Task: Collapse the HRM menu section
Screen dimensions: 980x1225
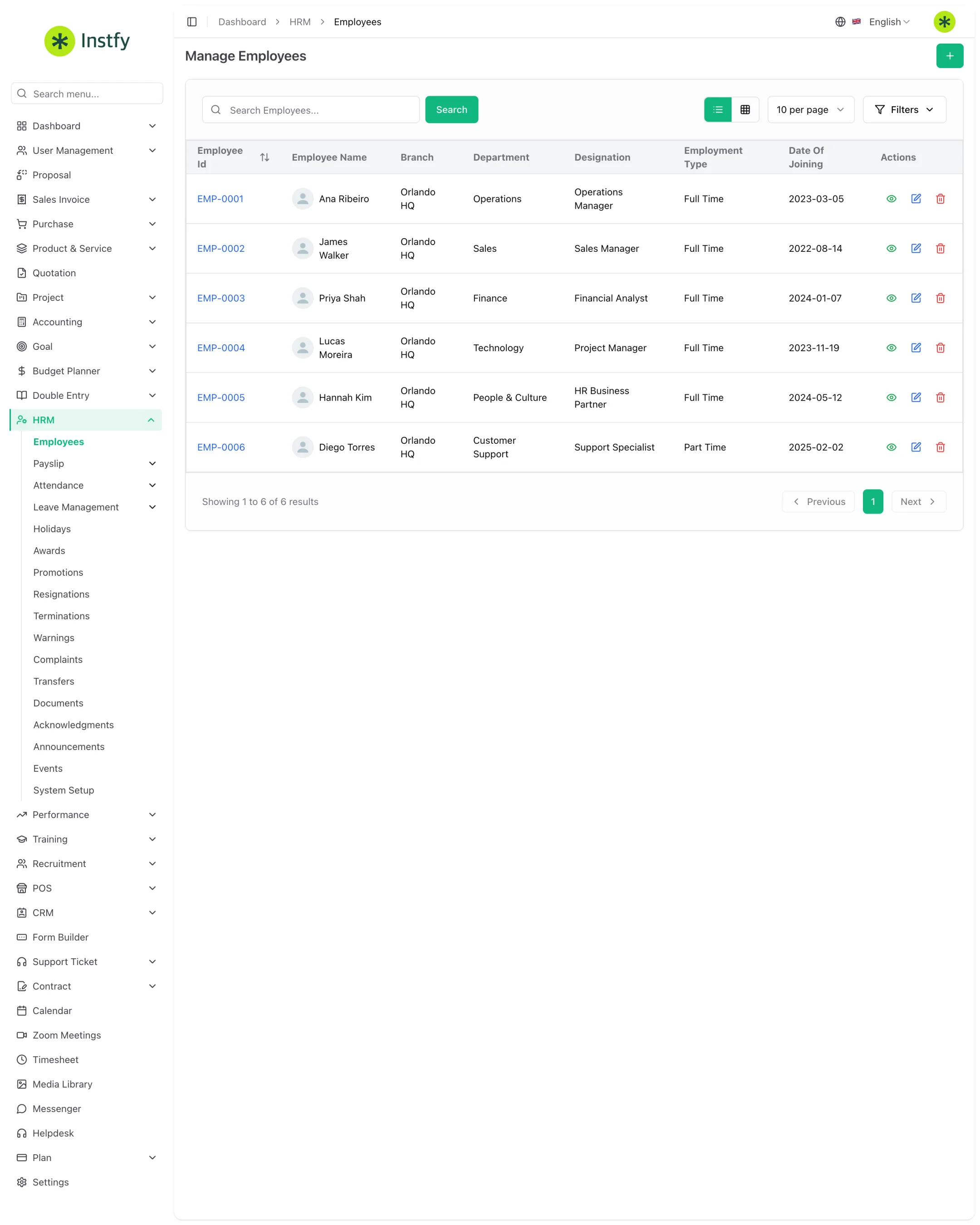Action: [86, 420]
